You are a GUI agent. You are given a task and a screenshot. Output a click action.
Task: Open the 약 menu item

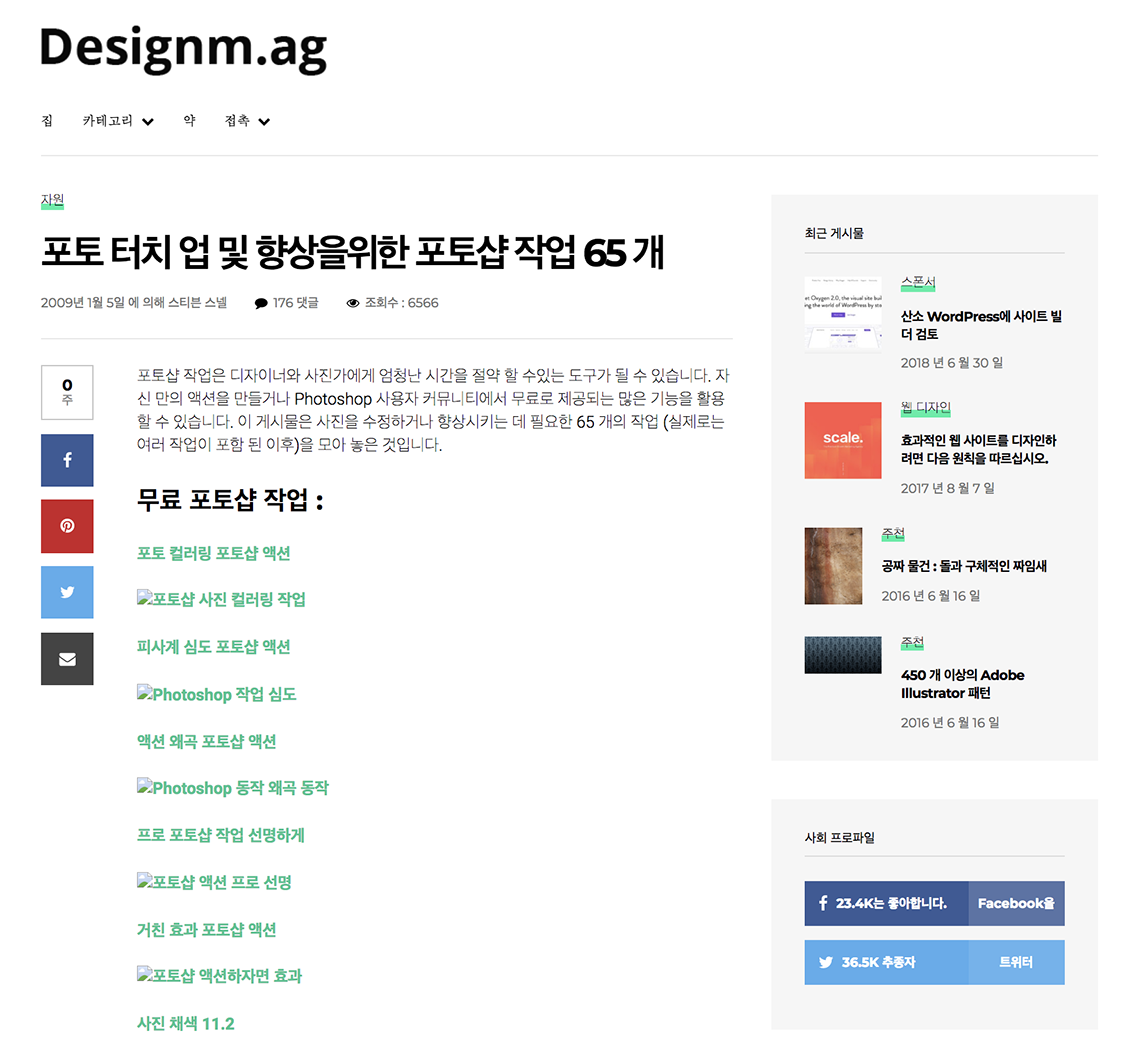(189, 121)
